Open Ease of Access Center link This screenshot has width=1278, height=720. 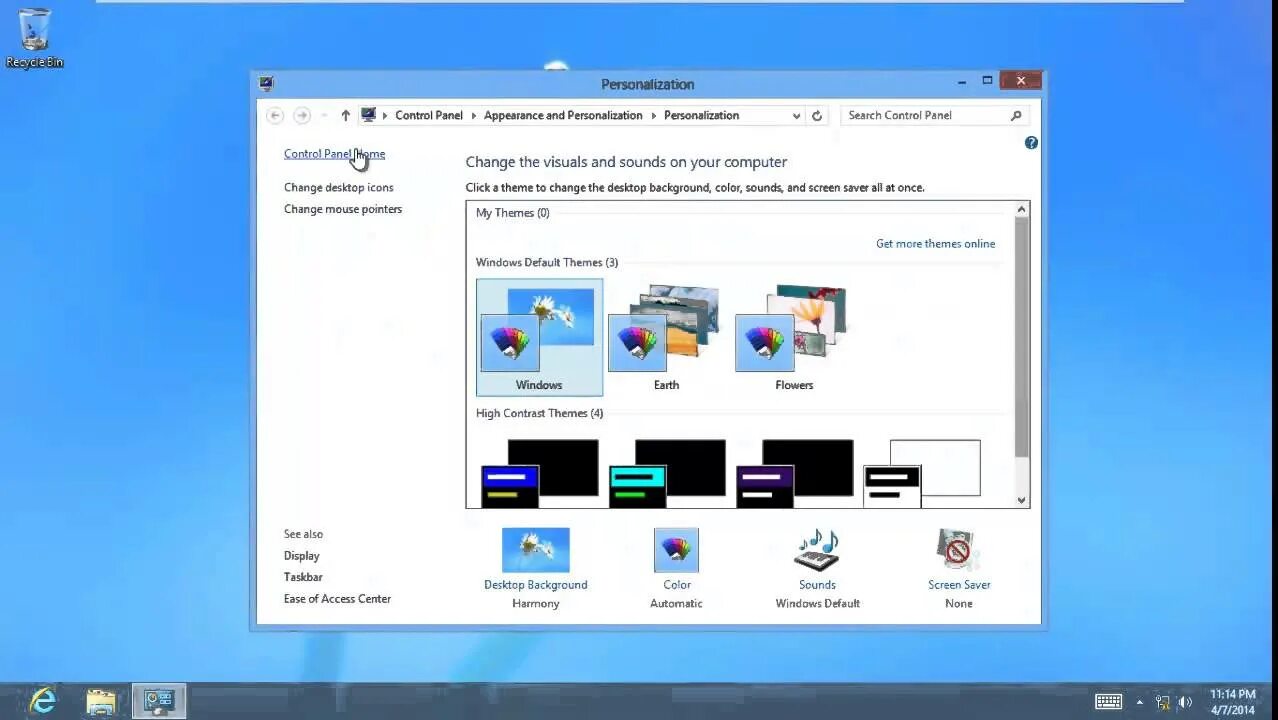point(337,599)
